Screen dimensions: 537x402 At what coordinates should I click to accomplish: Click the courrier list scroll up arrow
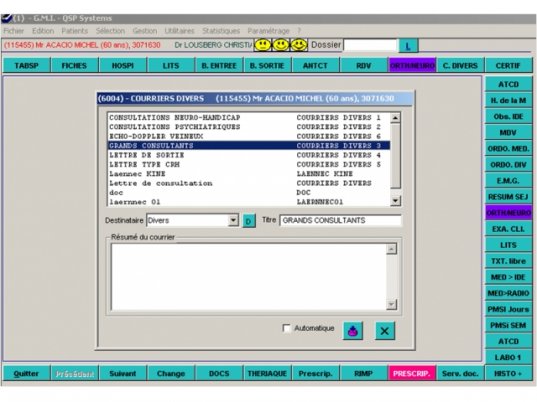[395, 118]
